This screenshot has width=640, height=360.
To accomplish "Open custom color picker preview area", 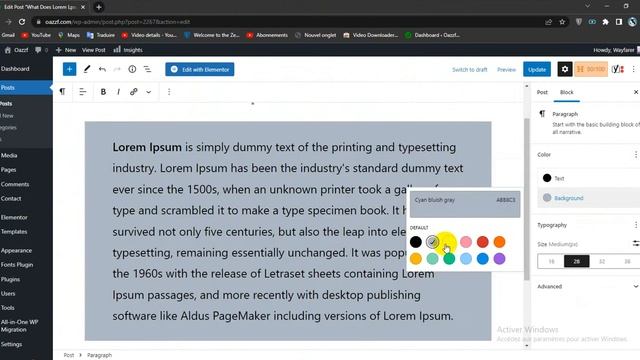I will coord(465,204).
